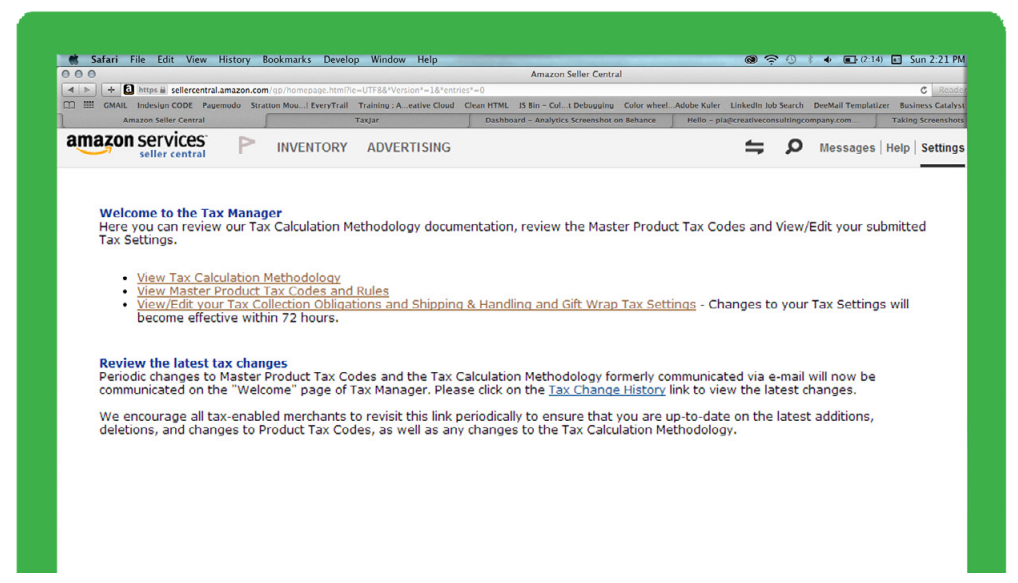Click the add bookmark plus button
1018x583 pixels.
(111, 90)
